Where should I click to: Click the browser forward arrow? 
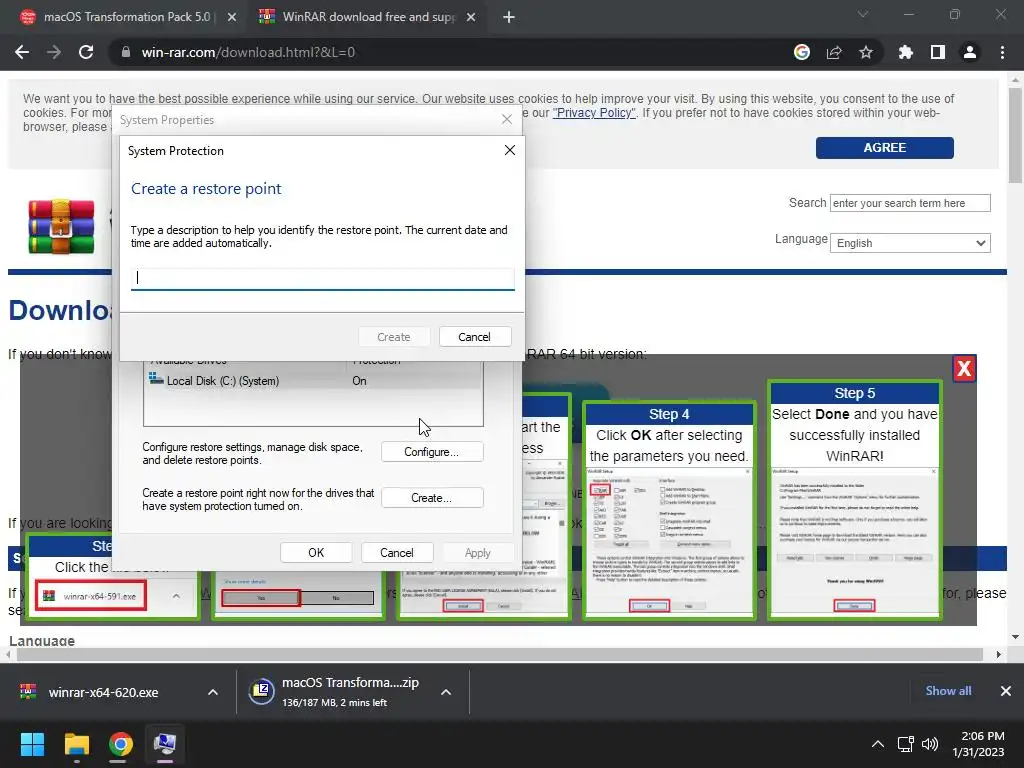point(54,52)
